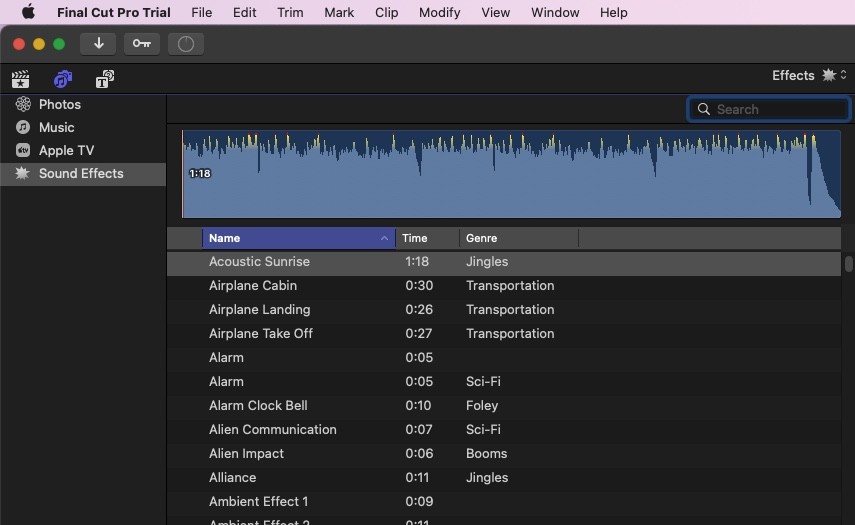
Task: Show the Titles and Generators sidebar
Action: pyautogui.click(x=104, y=79)
